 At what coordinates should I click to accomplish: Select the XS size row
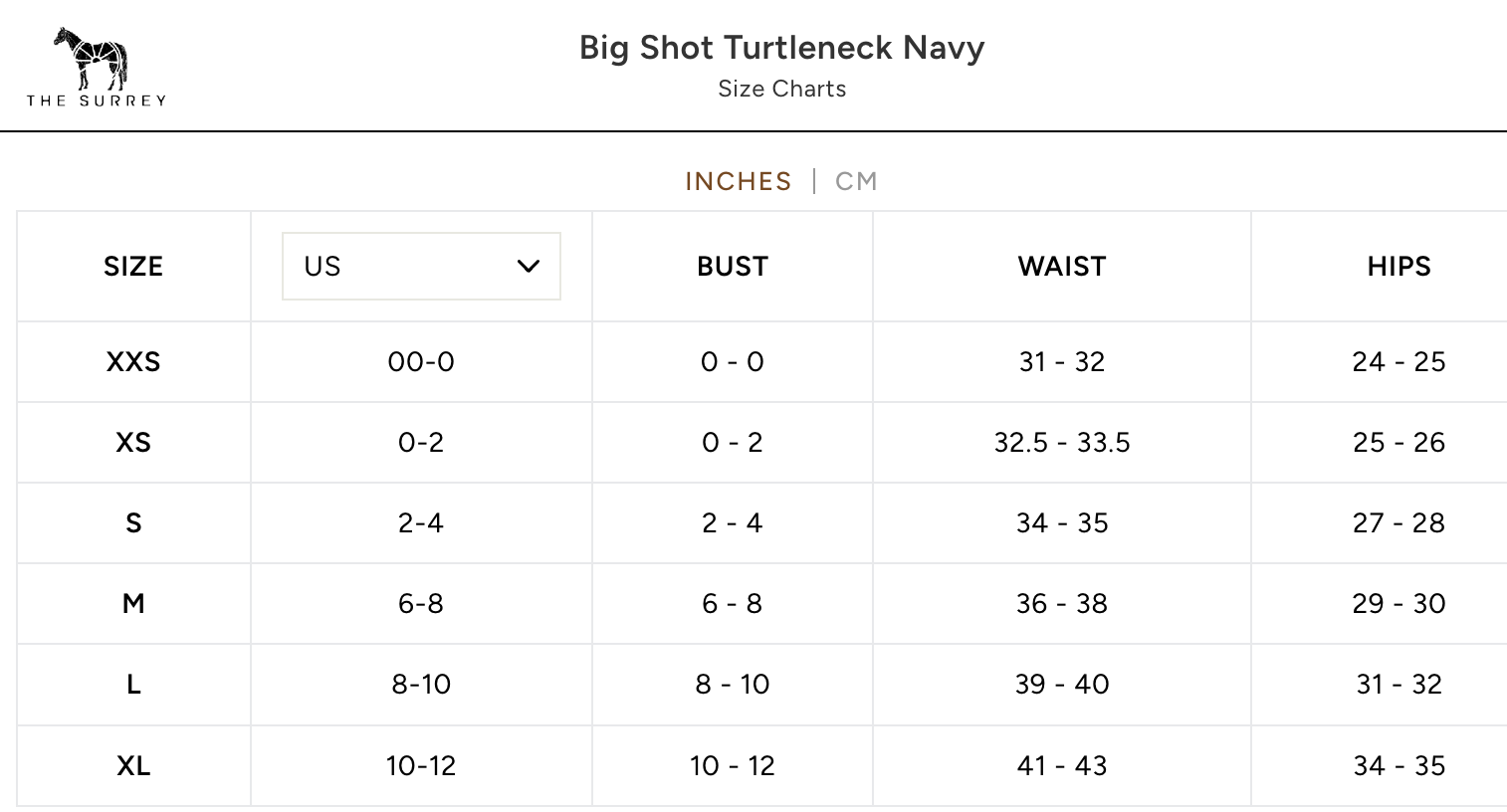click(x=133, y=442)
